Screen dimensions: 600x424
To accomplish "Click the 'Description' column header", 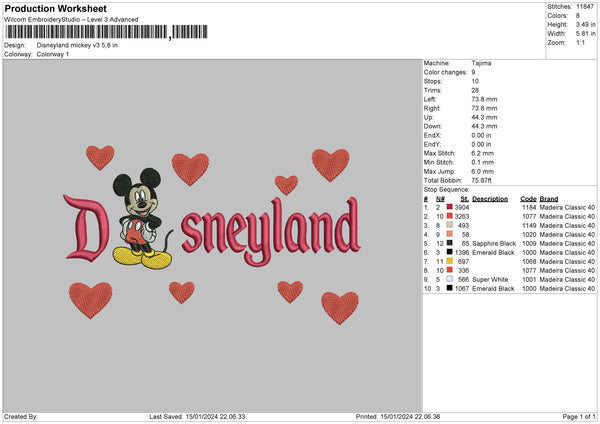I will point(490,199).
